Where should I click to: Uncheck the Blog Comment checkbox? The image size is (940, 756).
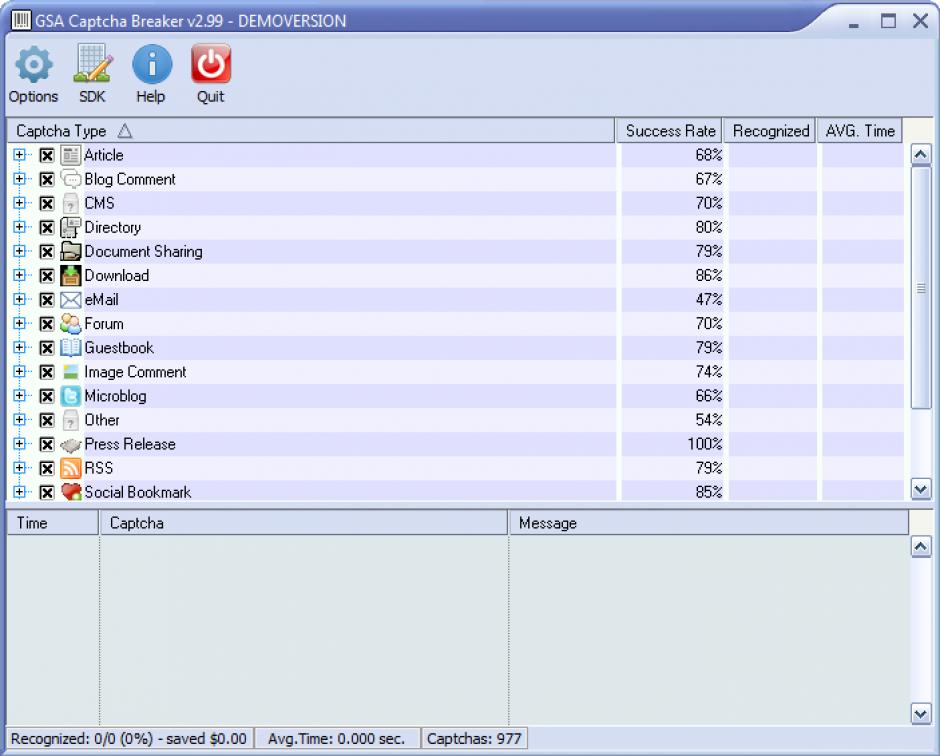click(x=47, y=179)
